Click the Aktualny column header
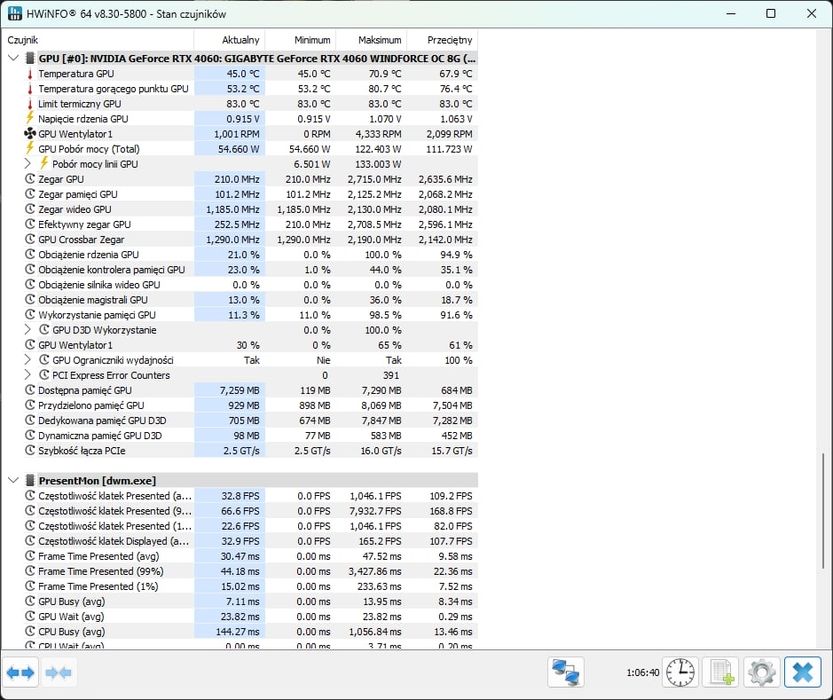Screen dimensions: 833x700 [229, 40]
